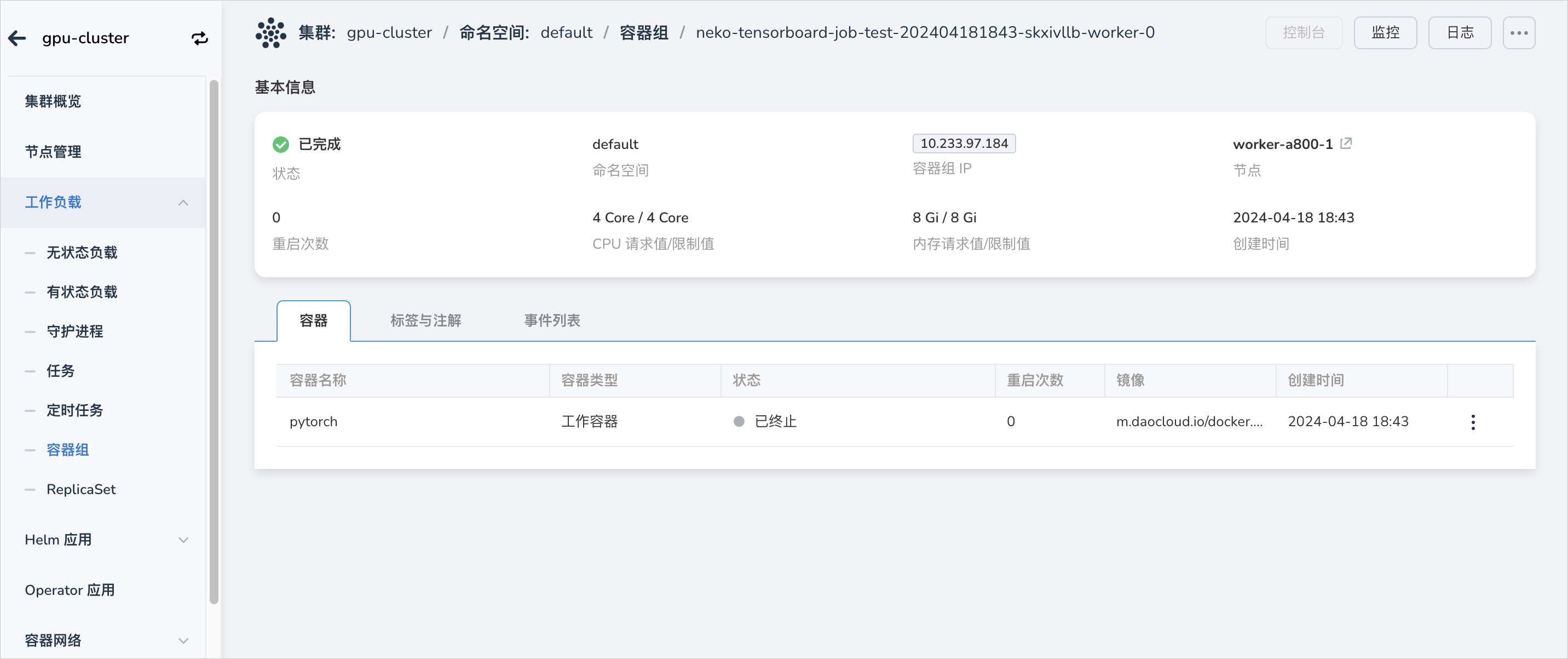Open 节点管理 in the sidebar
The height and width of the screenshot is (659, 1568).
tap(53, 152)
